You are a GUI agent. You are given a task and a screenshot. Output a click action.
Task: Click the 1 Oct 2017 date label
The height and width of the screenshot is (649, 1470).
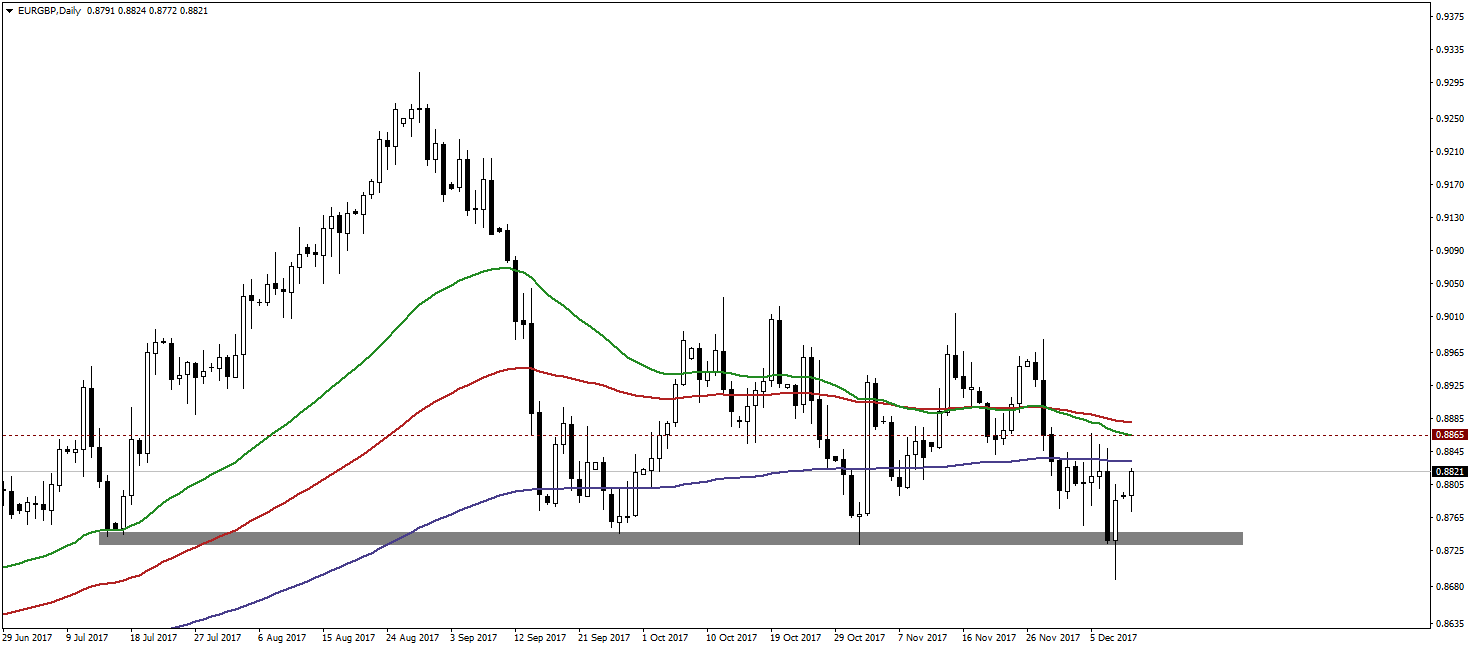(665, 637)
